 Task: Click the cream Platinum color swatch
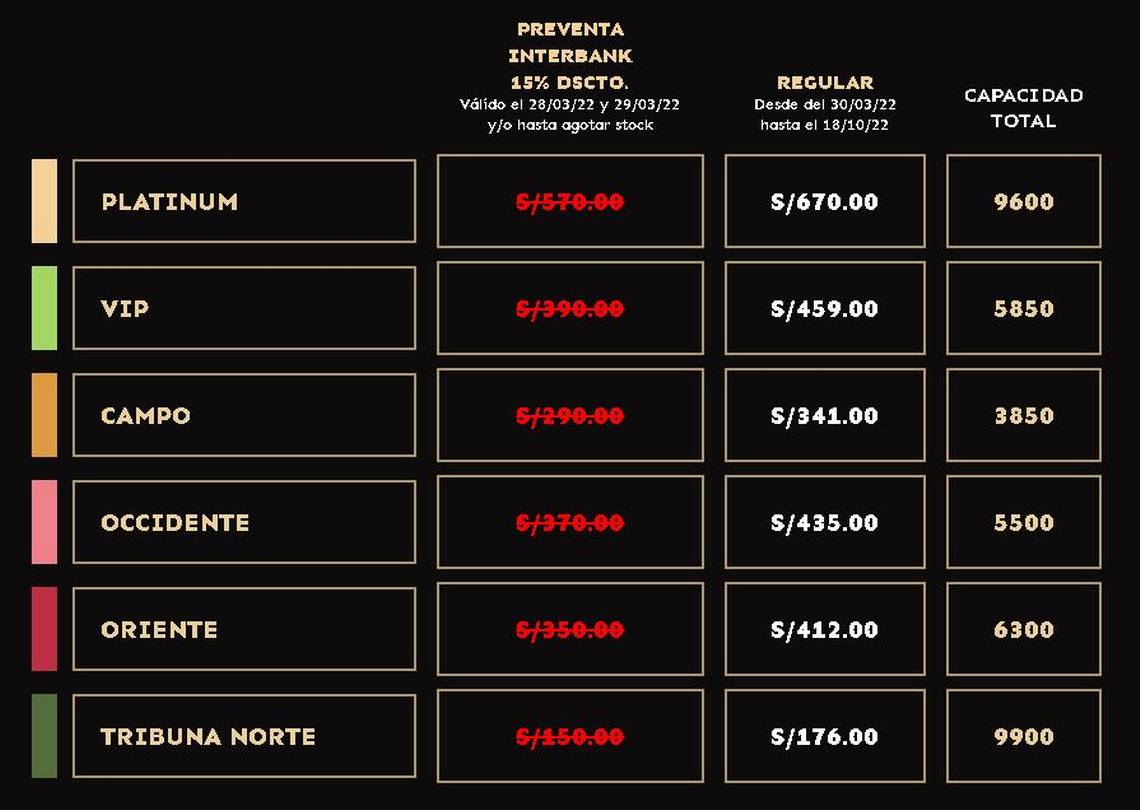pyautogui.click(x=44, y=201)
